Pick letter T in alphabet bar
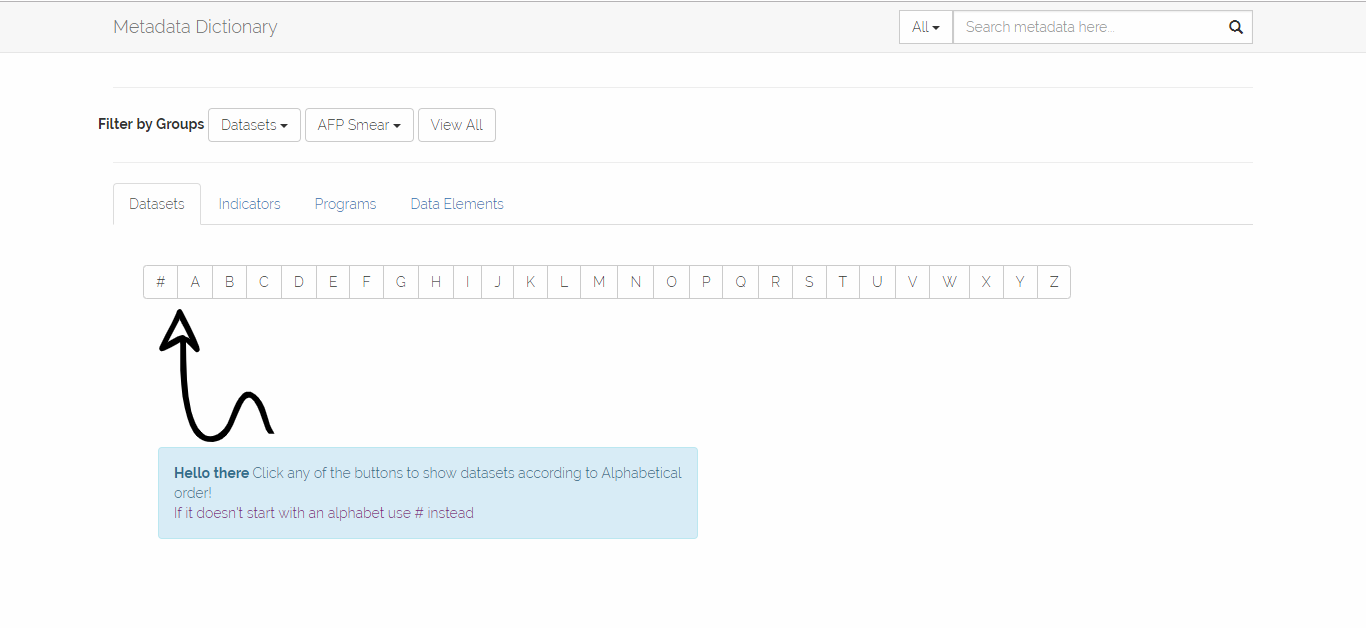The height and width of the screenshot is (628, 1366). pos(843,282)
